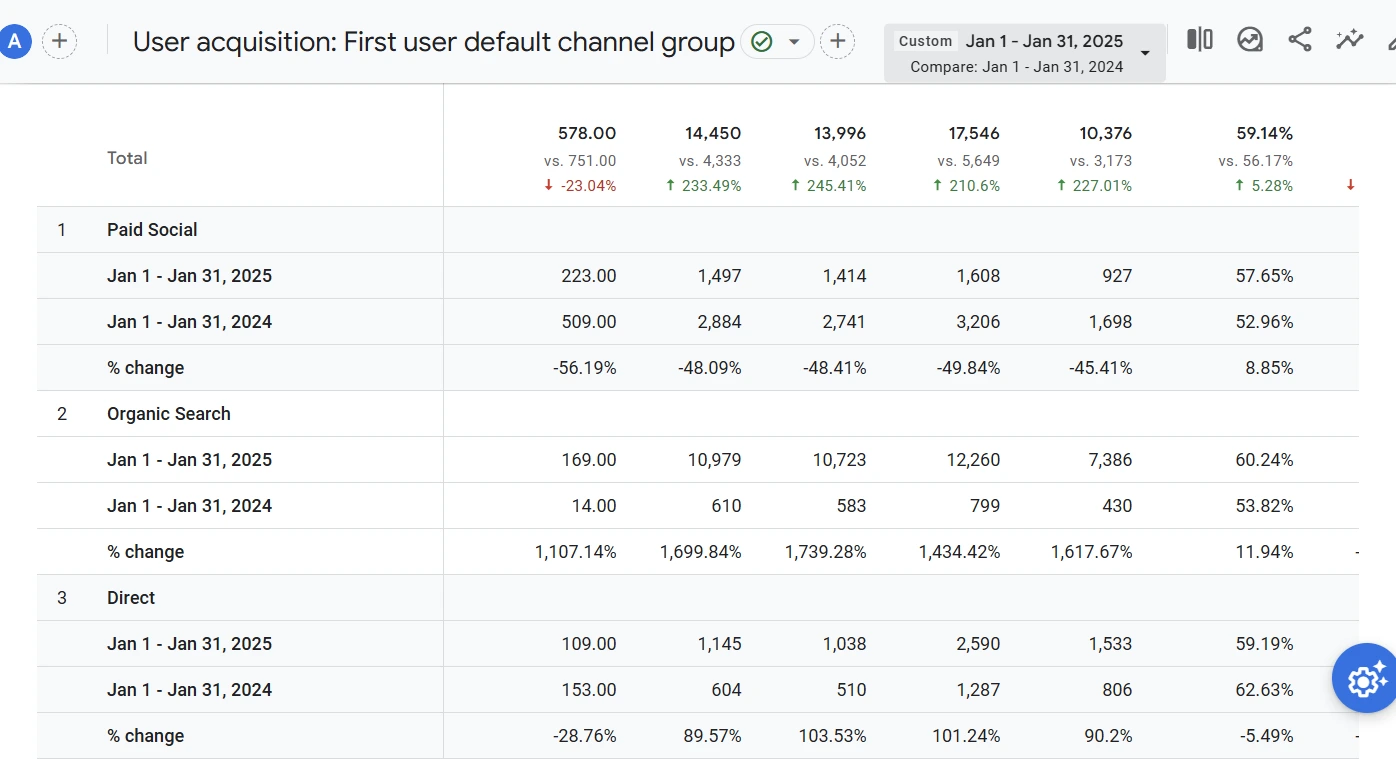Open the edit comparisons columns icon

pyautogui.click(x=1200, y=40)
